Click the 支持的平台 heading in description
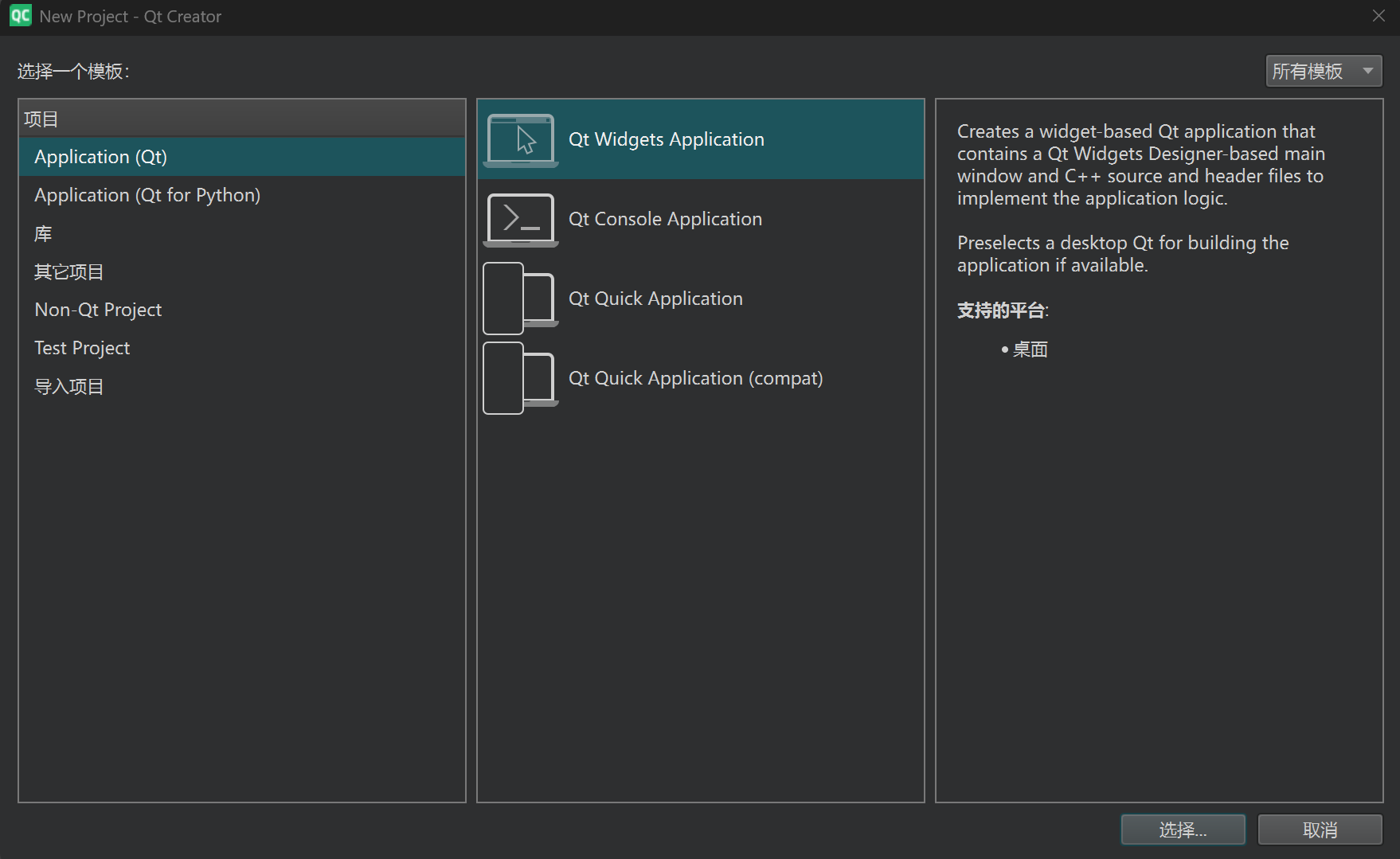1400x859 pixels. pos(1003,310)
